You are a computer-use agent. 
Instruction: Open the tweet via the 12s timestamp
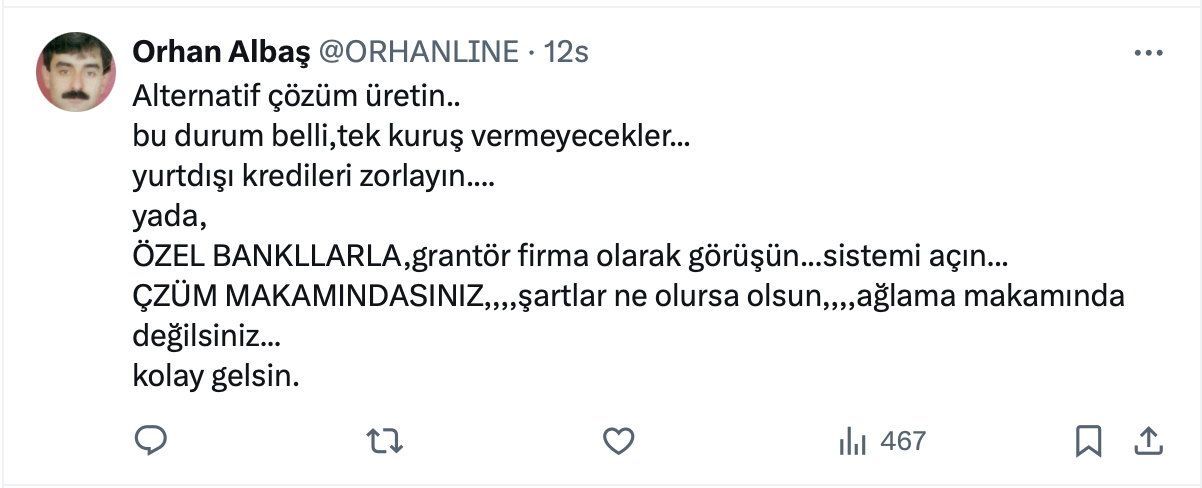point(566,53)
